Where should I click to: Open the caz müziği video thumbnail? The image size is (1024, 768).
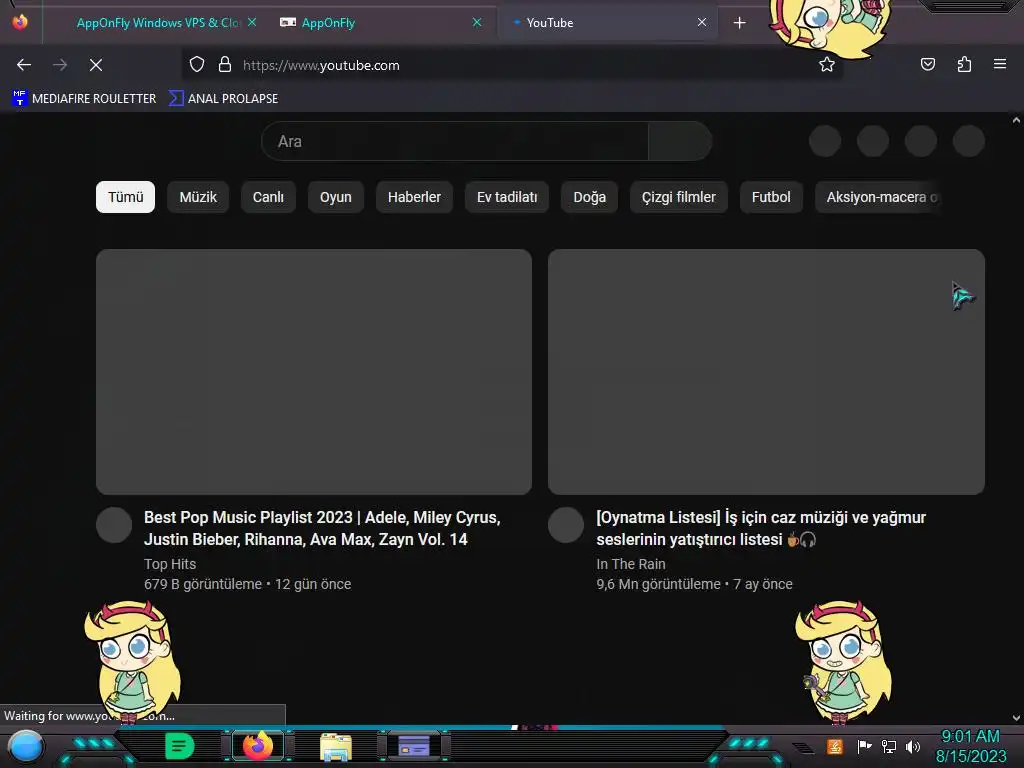tap(766, 372)
